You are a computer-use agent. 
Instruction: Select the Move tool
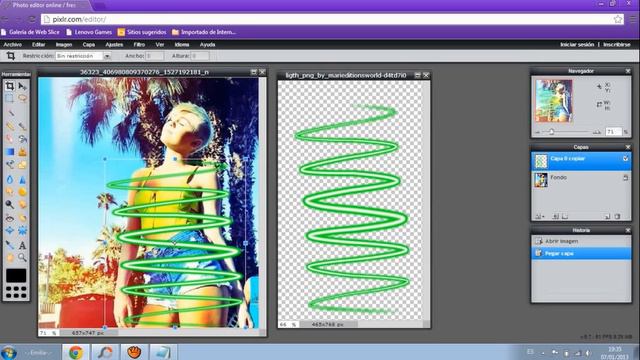click(x=22, y=86)
